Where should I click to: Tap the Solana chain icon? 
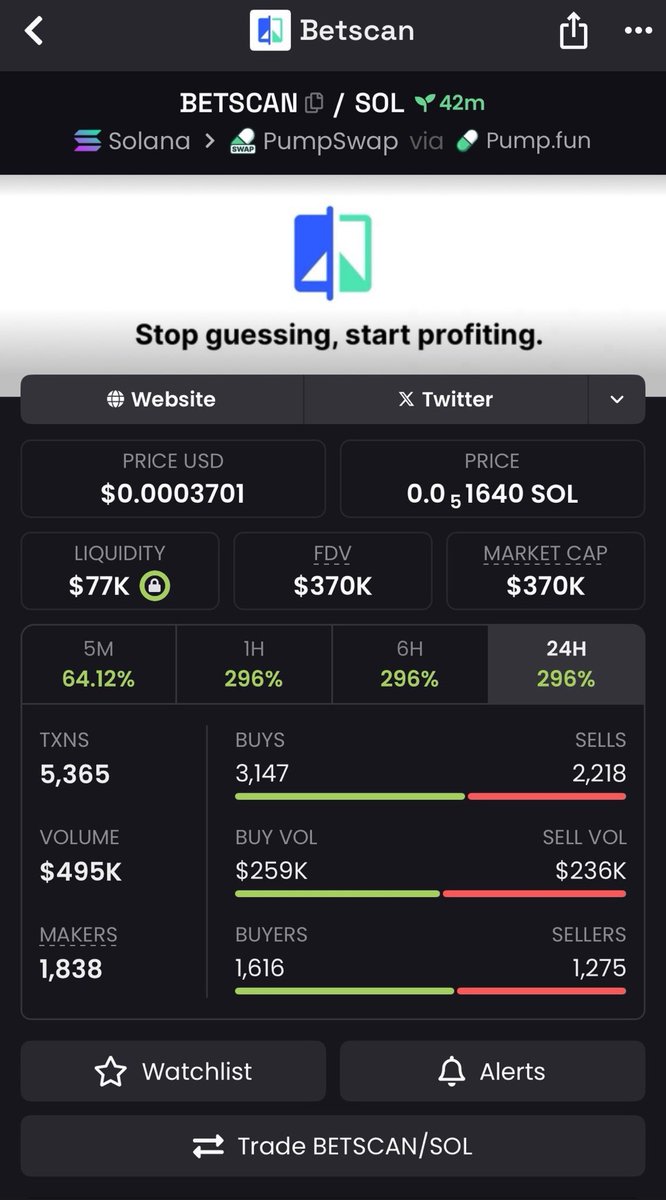tap(88, 141)
